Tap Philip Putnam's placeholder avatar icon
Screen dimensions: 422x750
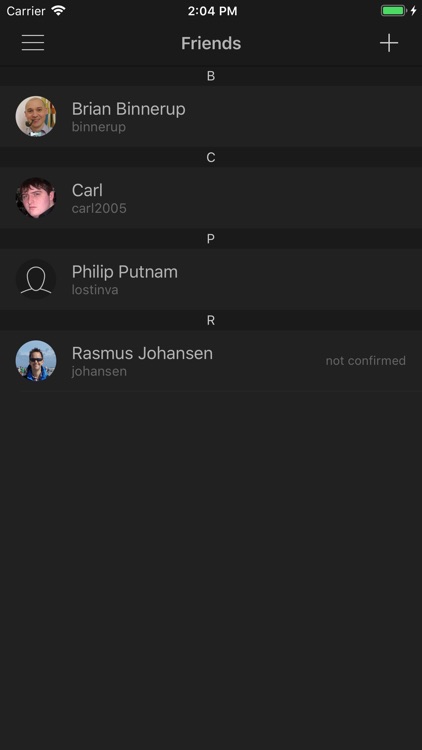click(36, 279)
